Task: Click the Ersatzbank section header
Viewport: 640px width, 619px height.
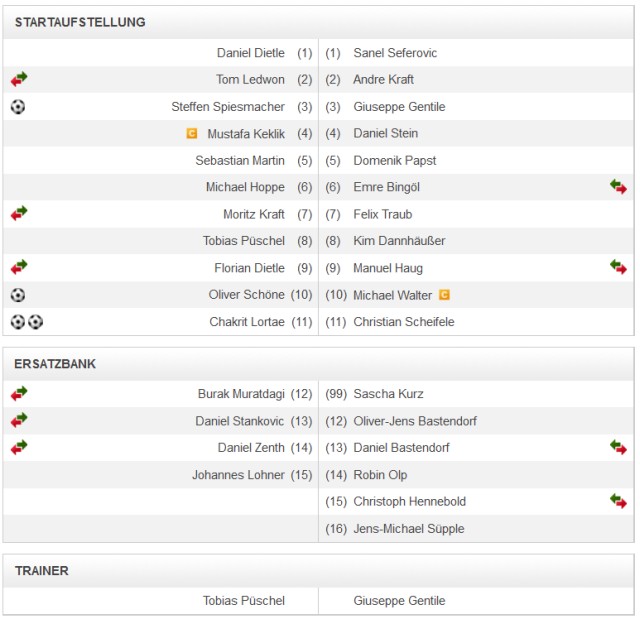Action: (x=56, y=364)
